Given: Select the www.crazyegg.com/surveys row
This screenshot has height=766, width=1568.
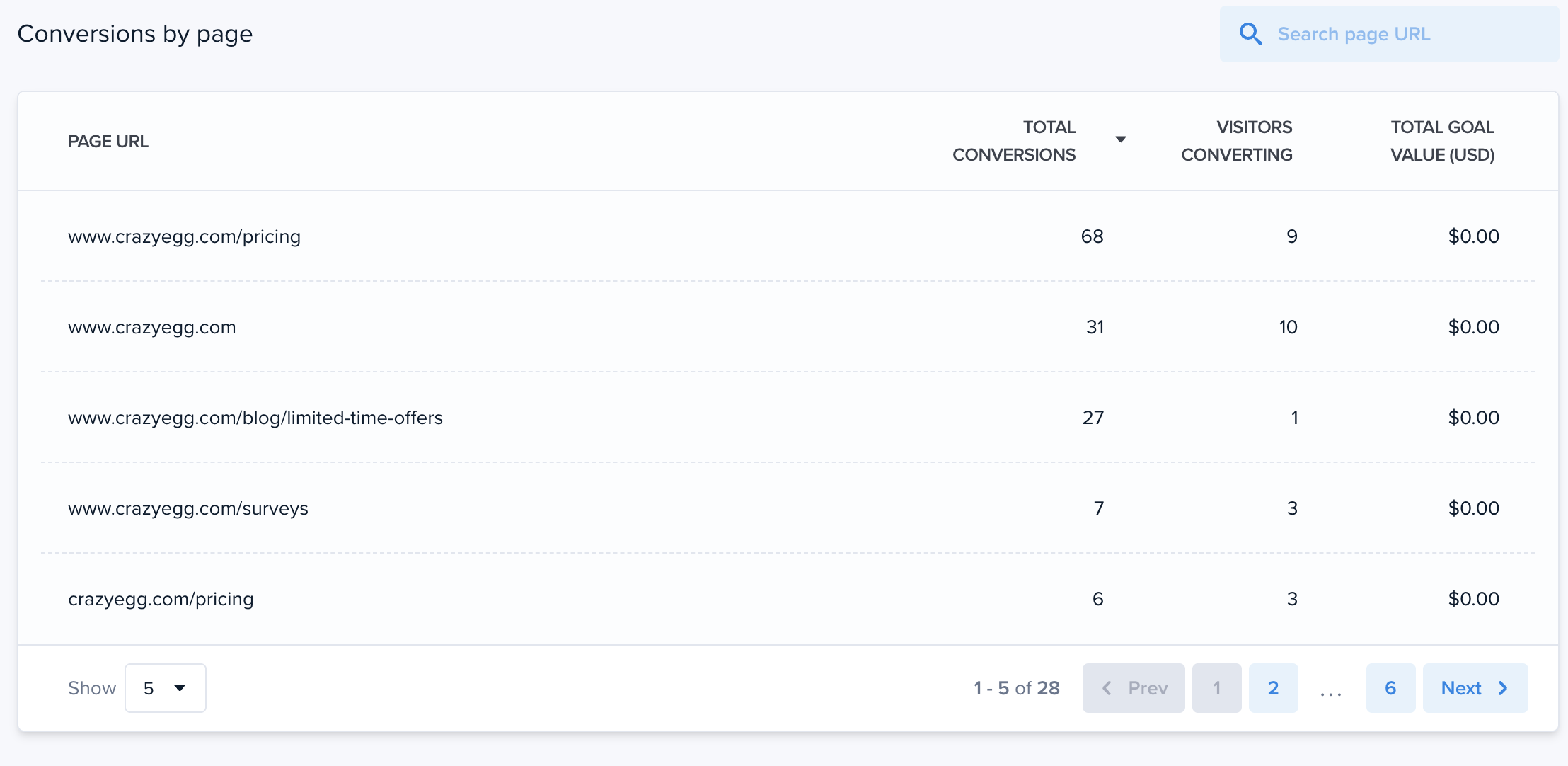Looking at the screenshot, I should point(188,508).
